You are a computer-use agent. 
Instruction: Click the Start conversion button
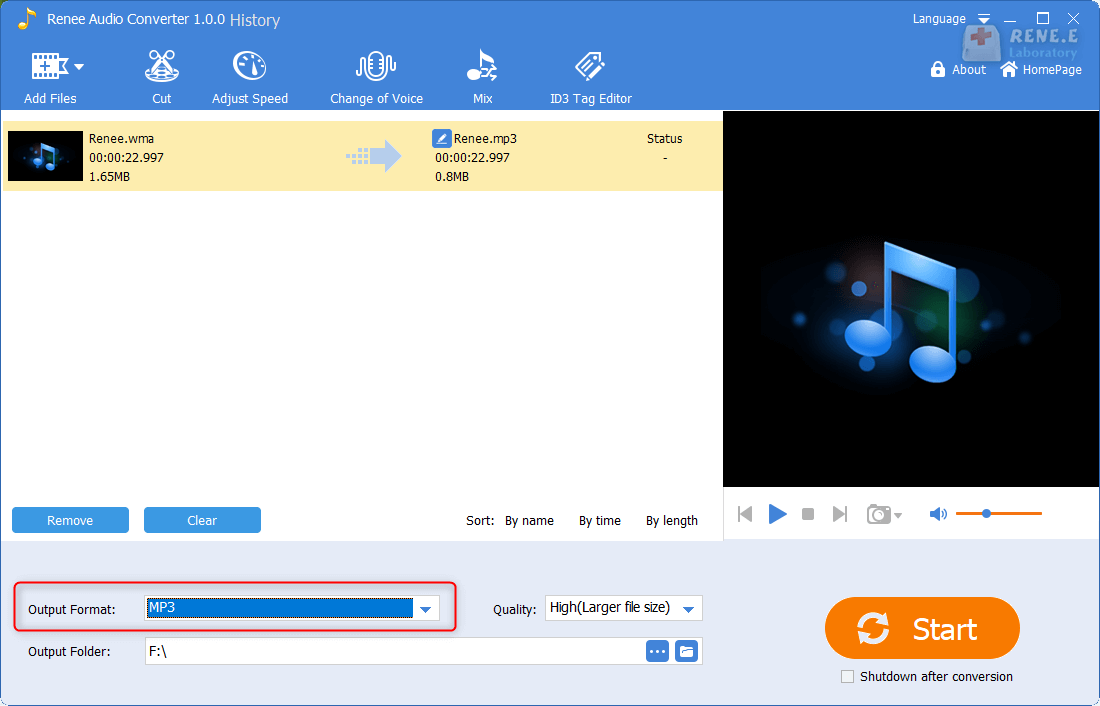coord(921,629)
